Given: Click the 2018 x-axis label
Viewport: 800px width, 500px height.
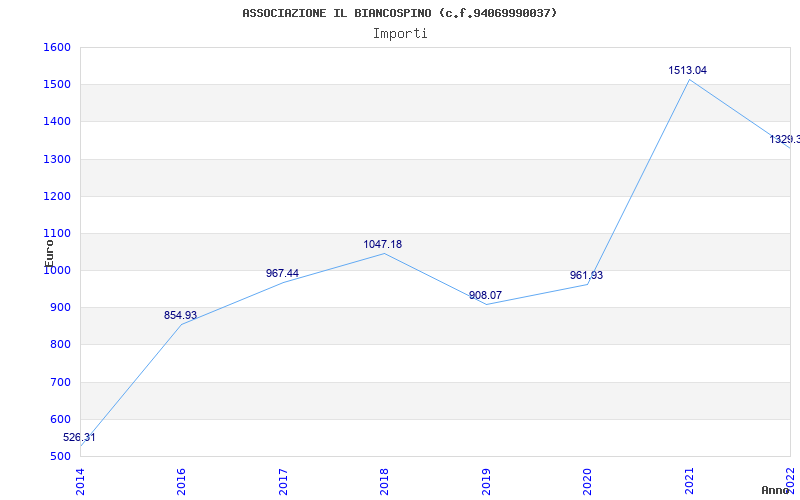Looking at the screenshot, I should 384,482.
